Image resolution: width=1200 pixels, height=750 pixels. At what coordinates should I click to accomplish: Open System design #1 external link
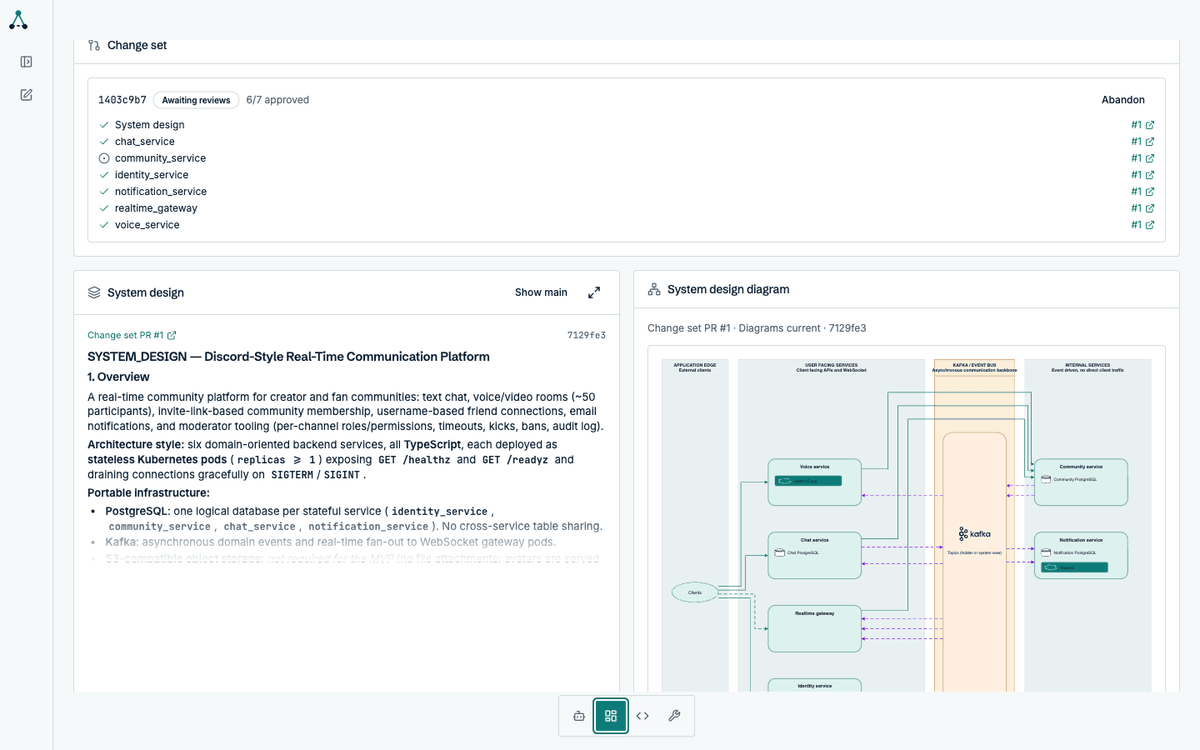tap(1143, 125)
